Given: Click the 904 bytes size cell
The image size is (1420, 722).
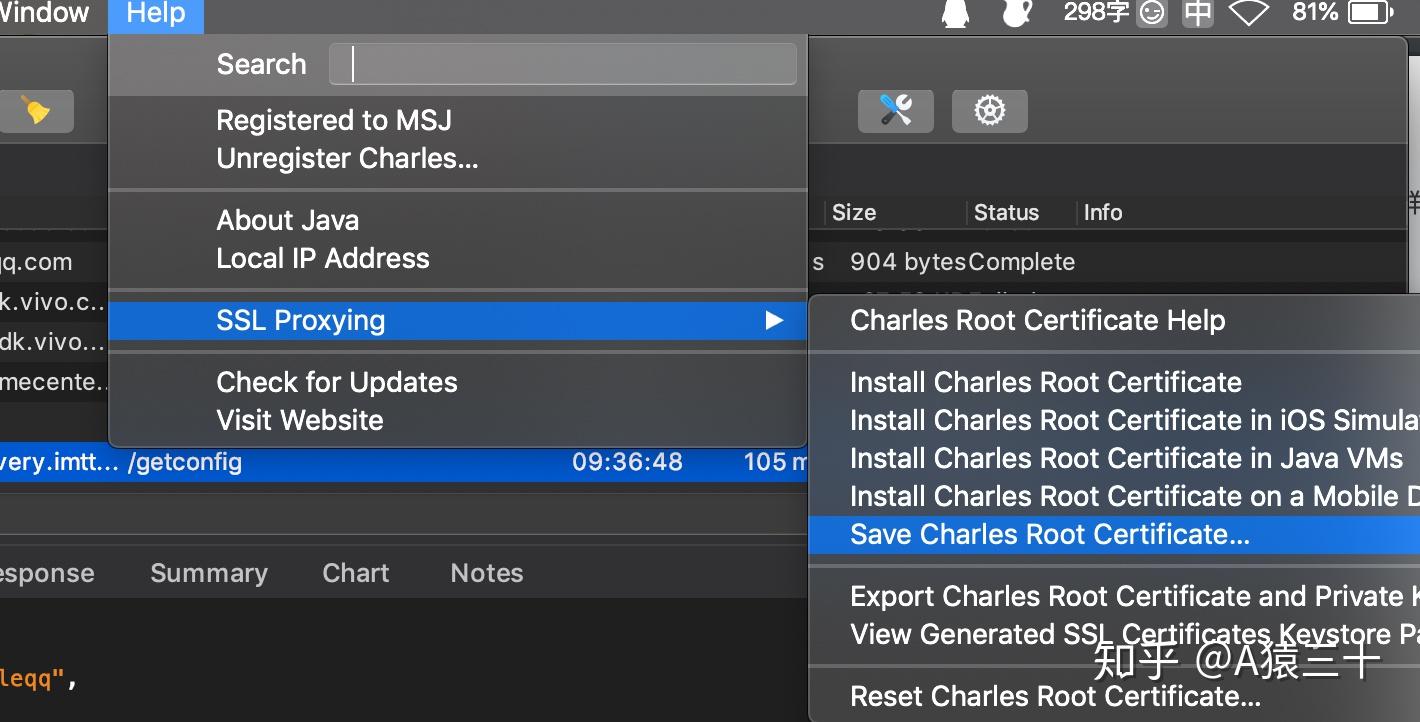Looking at the screenshot, I should 908,262.
